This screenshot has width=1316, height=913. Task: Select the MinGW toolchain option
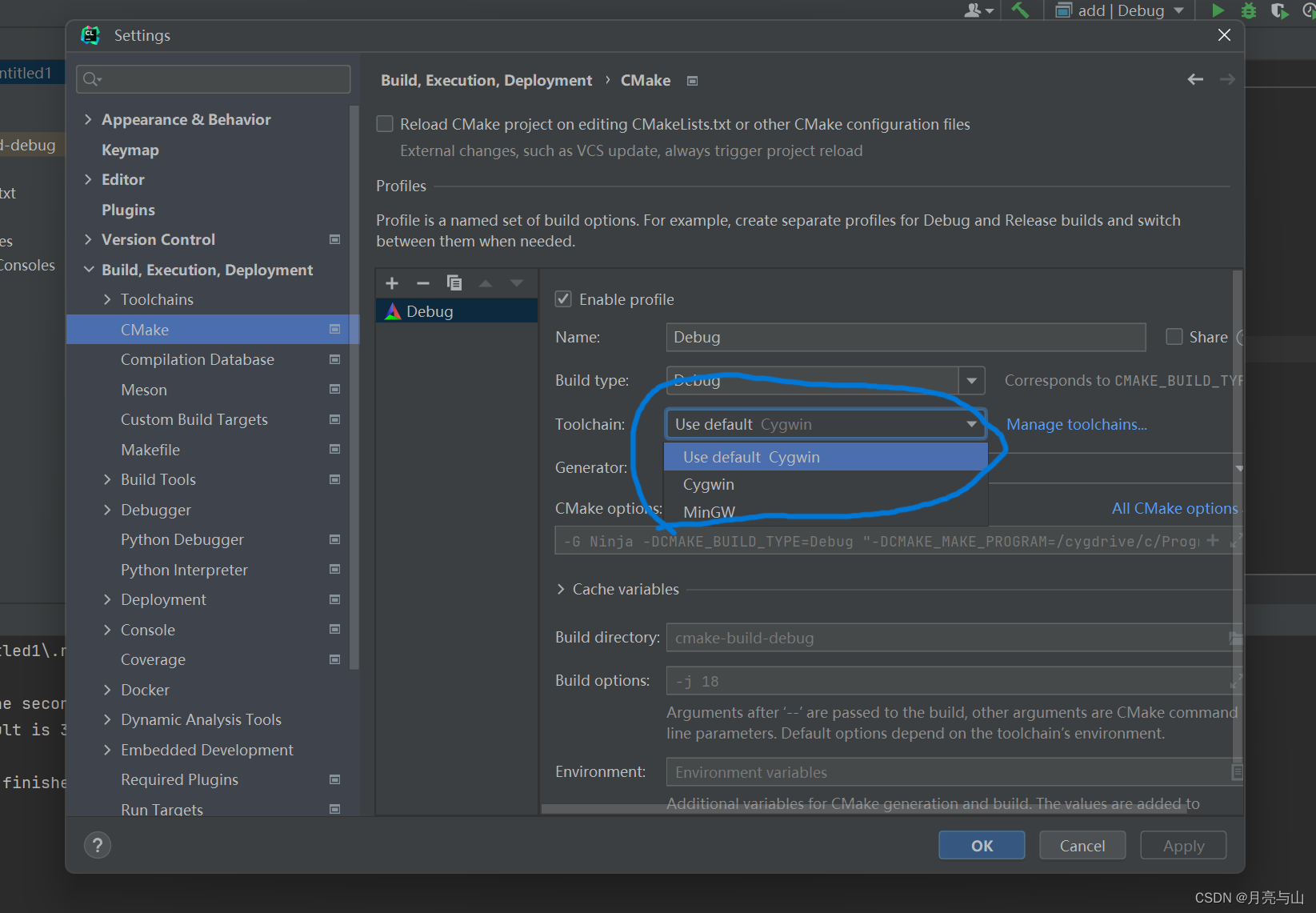click(826, 511)
